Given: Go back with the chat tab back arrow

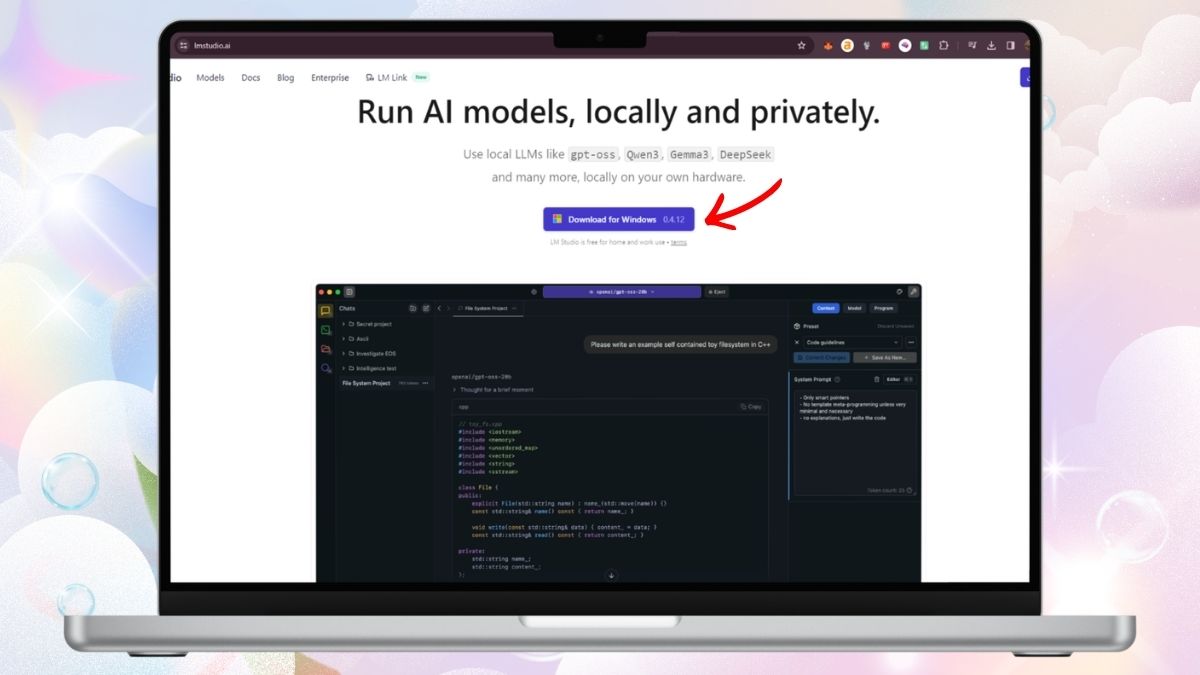Looking at the screenshot, I should [439, 308].
